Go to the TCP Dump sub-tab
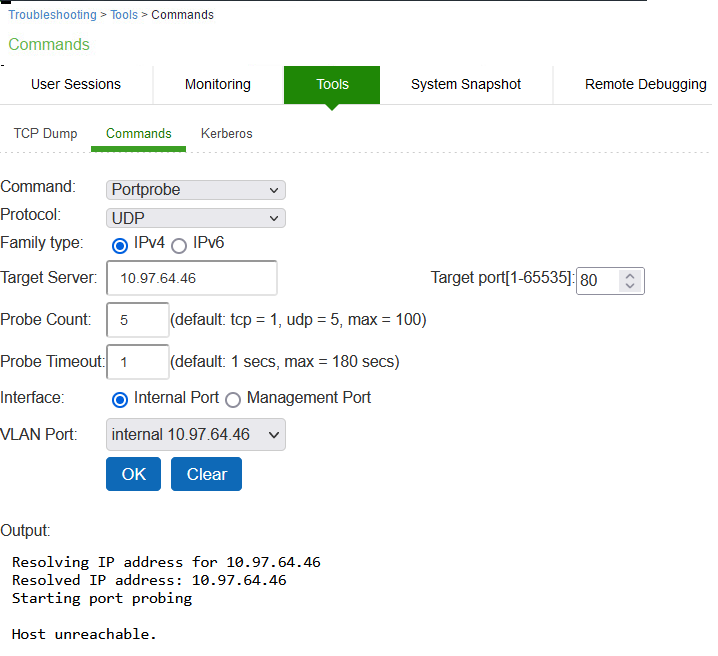This screenshot has height=656, width=718. pyautogui.click(x=45, y=134)
